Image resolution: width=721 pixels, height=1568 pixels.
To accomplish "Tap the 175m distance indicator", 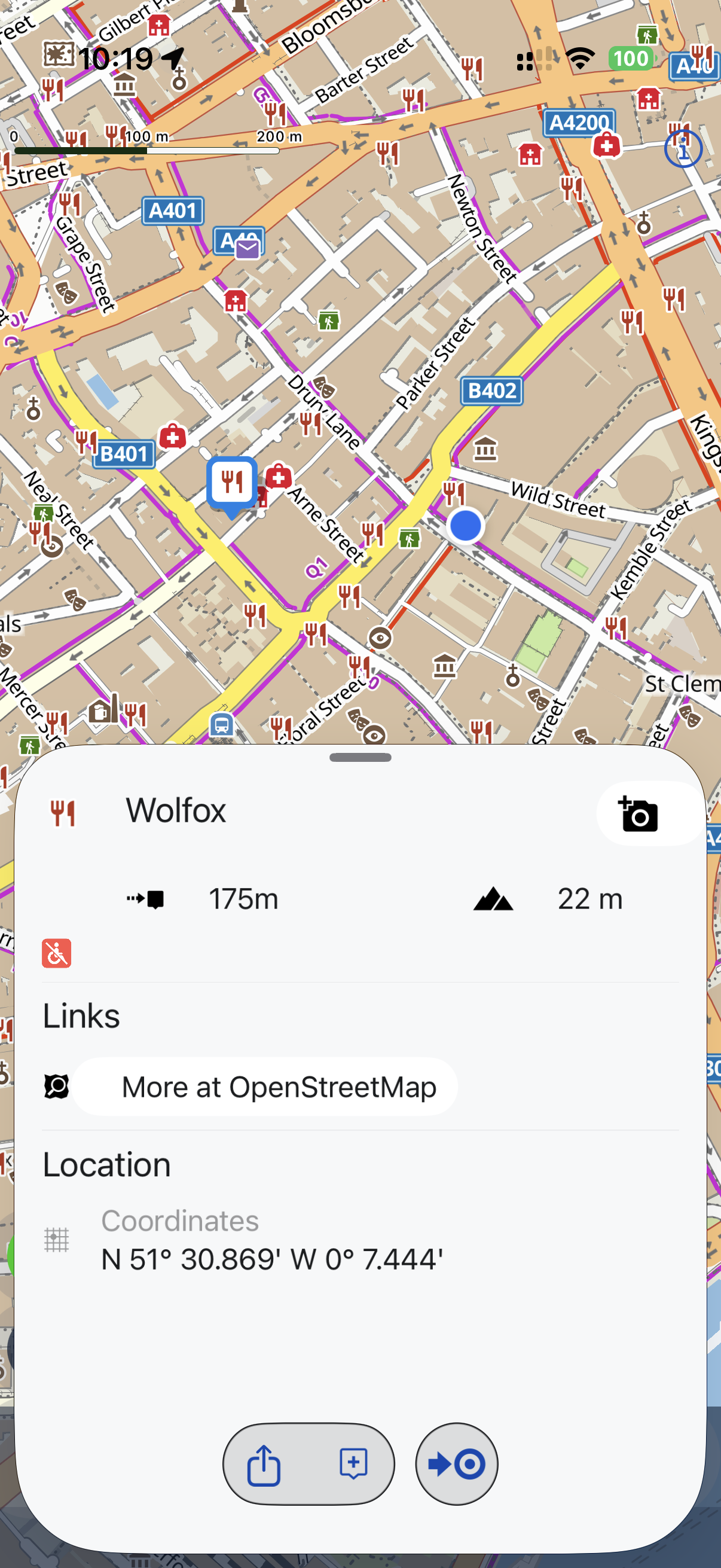I will 243,899.
